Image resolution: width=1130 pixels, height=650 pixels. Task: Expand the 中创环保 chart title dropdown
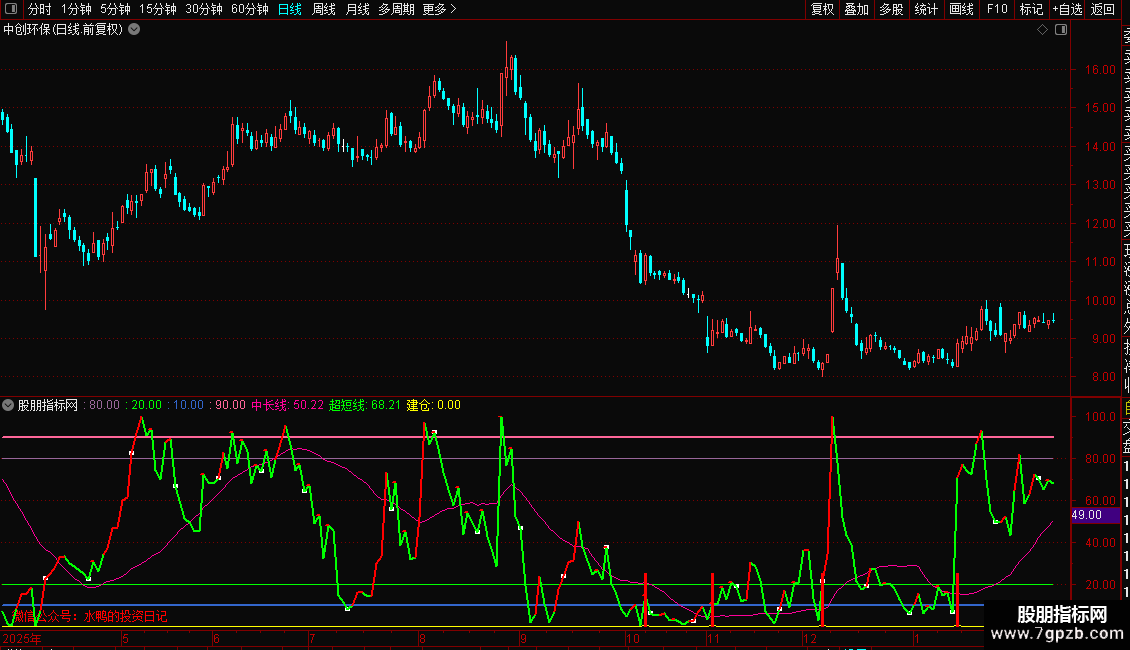pyautogui.click(x=135, y=30)
